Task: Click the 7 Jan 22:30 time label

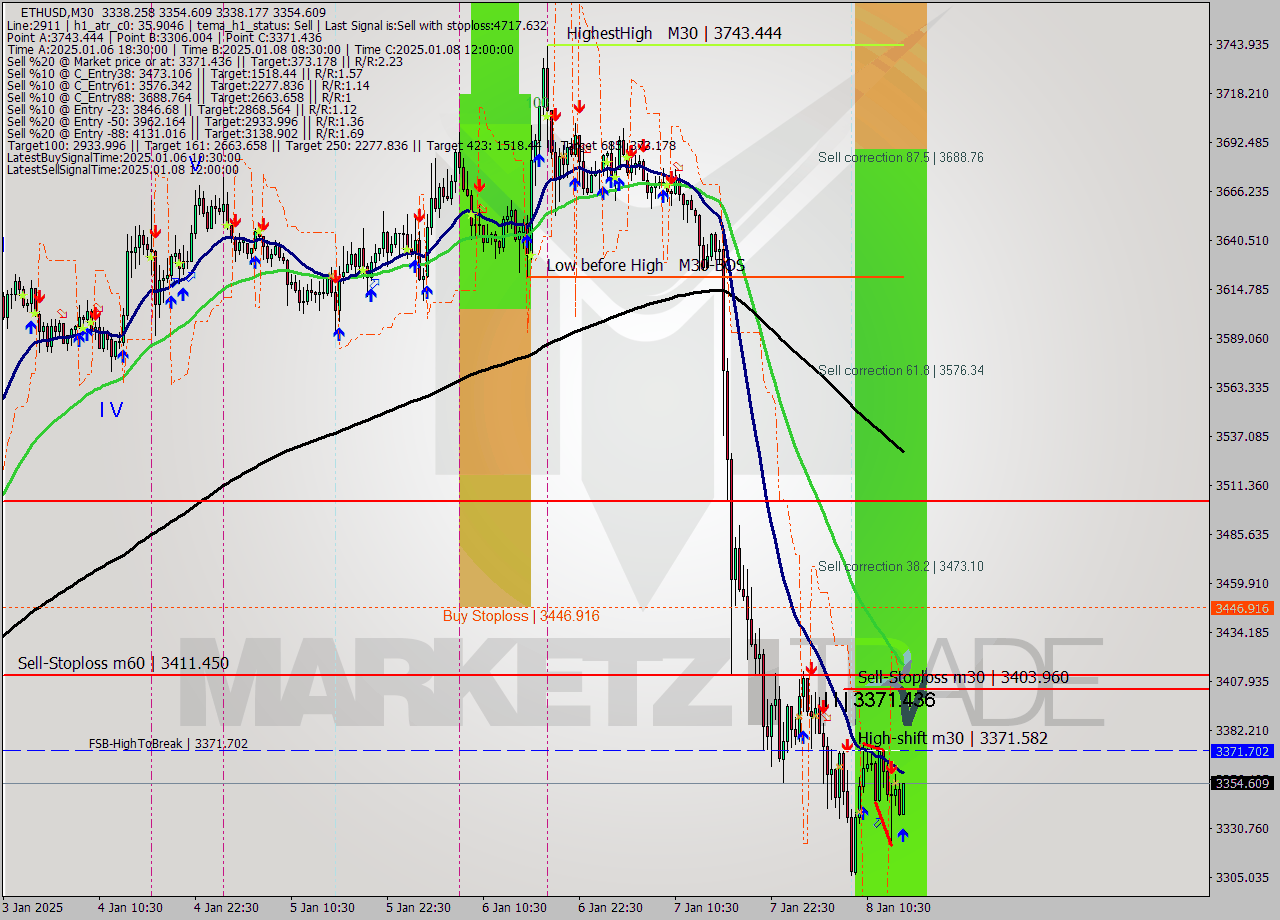Action: 802,907
